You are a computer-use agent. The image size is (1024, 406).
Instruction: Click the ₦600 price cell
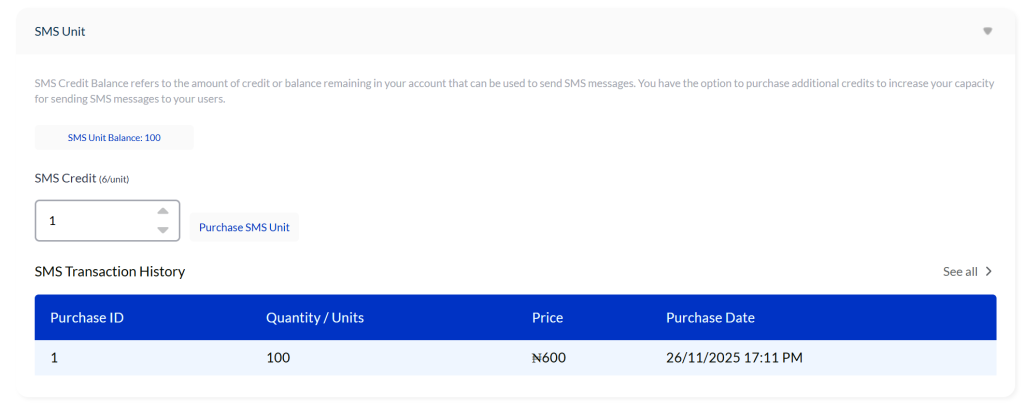coord(549,357)
